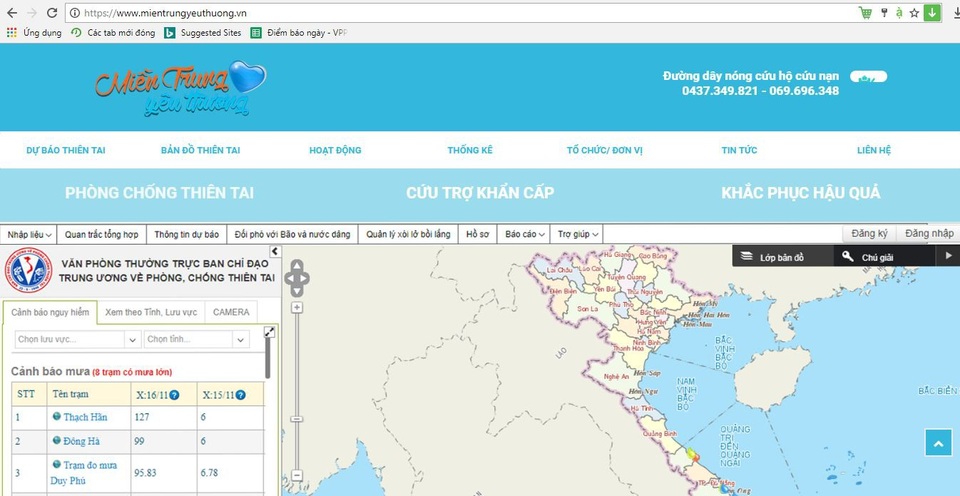
Task: Collapse the left panel with arrow icon
Action: pyautogui.click(x=276, y=253)
